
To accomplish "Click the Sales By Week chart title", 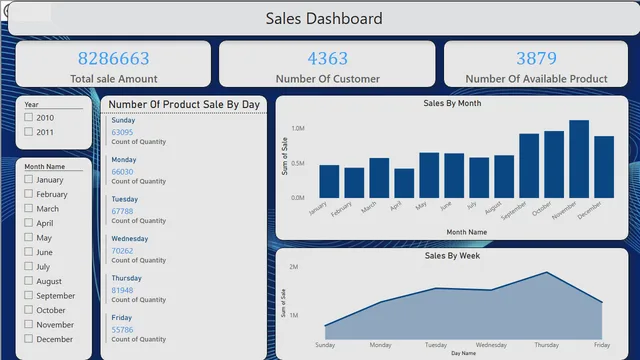I will 452,256.
